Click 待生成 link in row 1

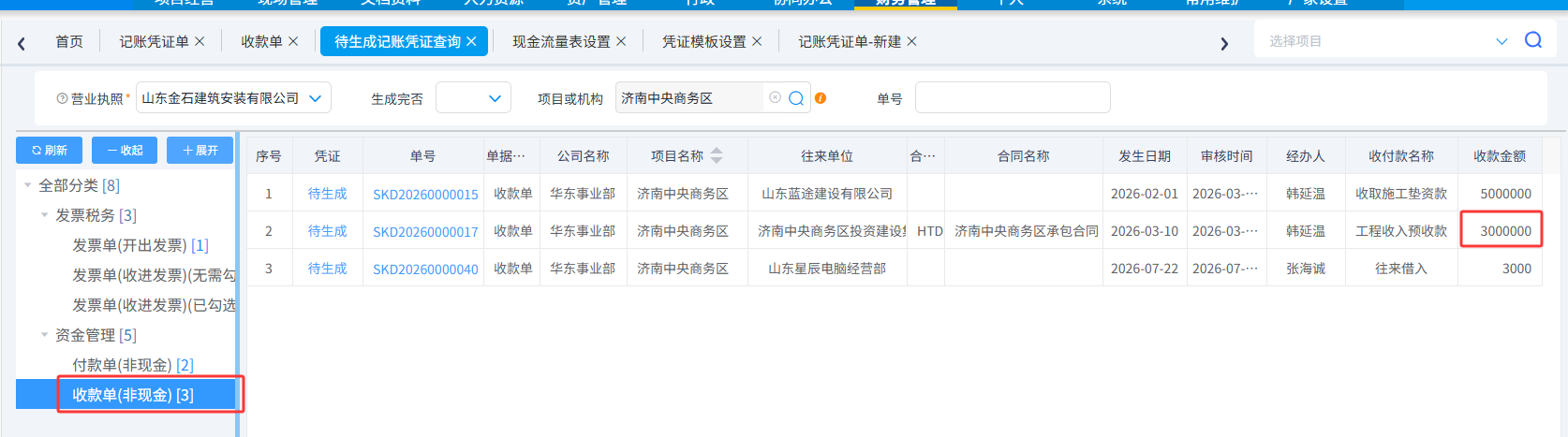[x=328, y=194]
